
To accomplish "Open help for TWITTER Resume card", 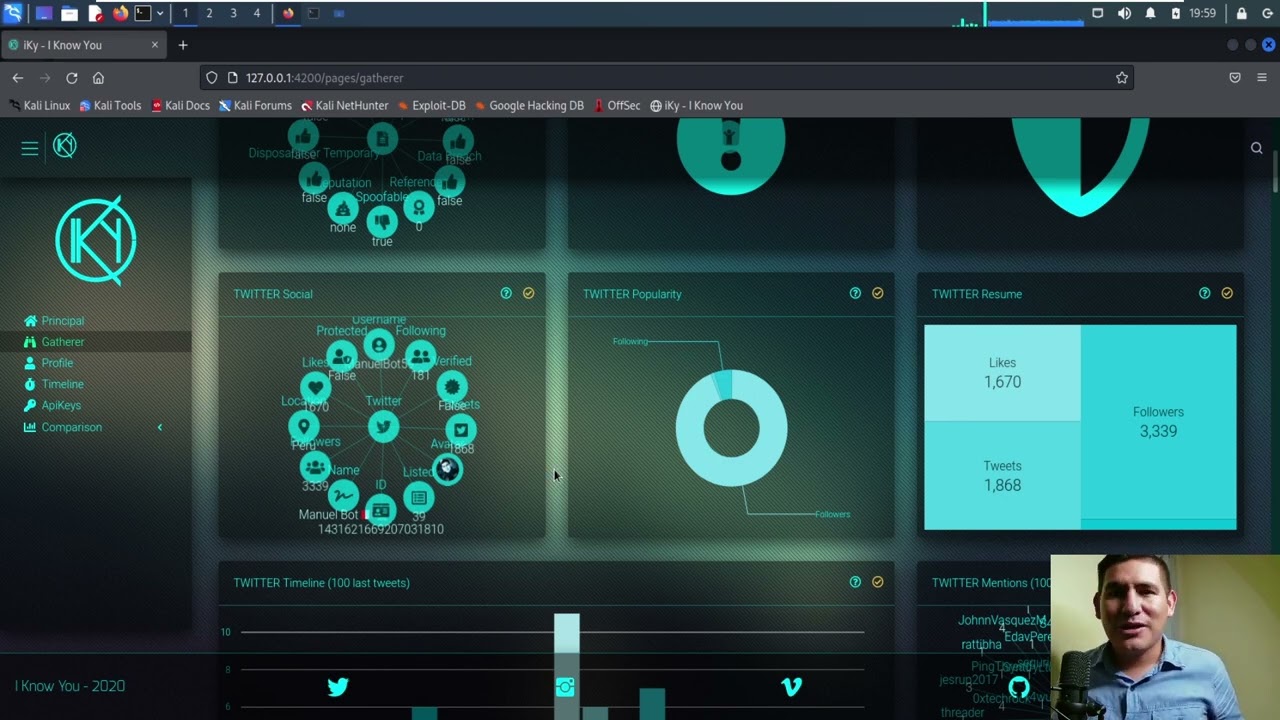I will coord(1204,293).
